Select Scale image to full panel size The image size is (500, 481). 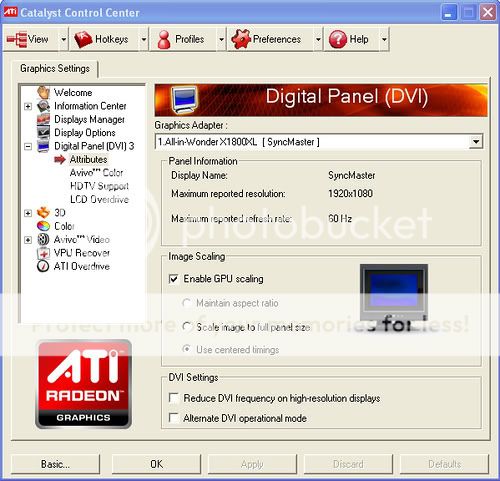187,327
